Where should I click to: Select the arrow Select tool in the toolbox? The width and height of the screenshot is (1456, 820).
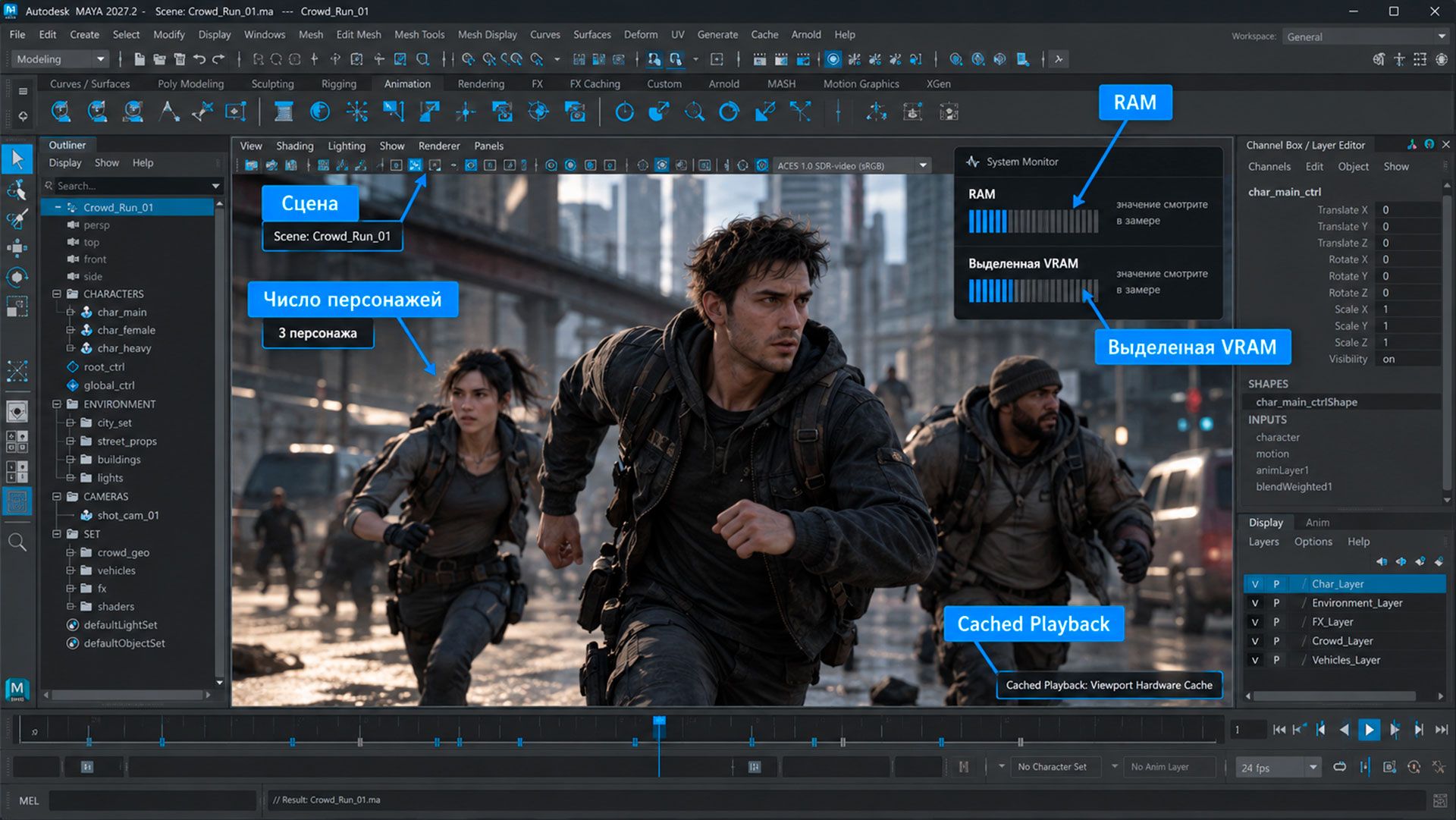(17, 159)
